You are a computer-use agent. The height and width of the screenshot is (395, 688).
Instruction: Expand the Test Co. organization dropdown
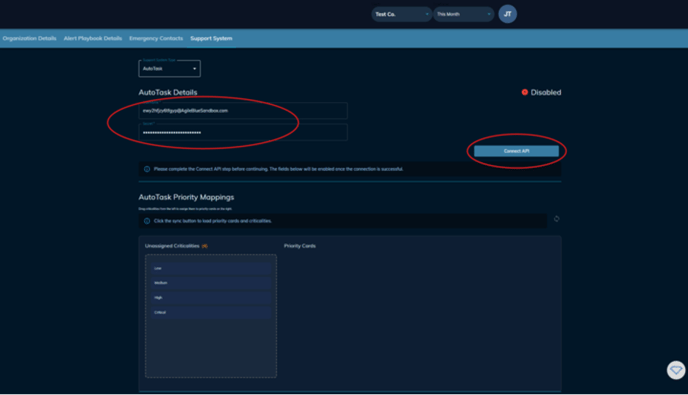[x=401, y=14]
